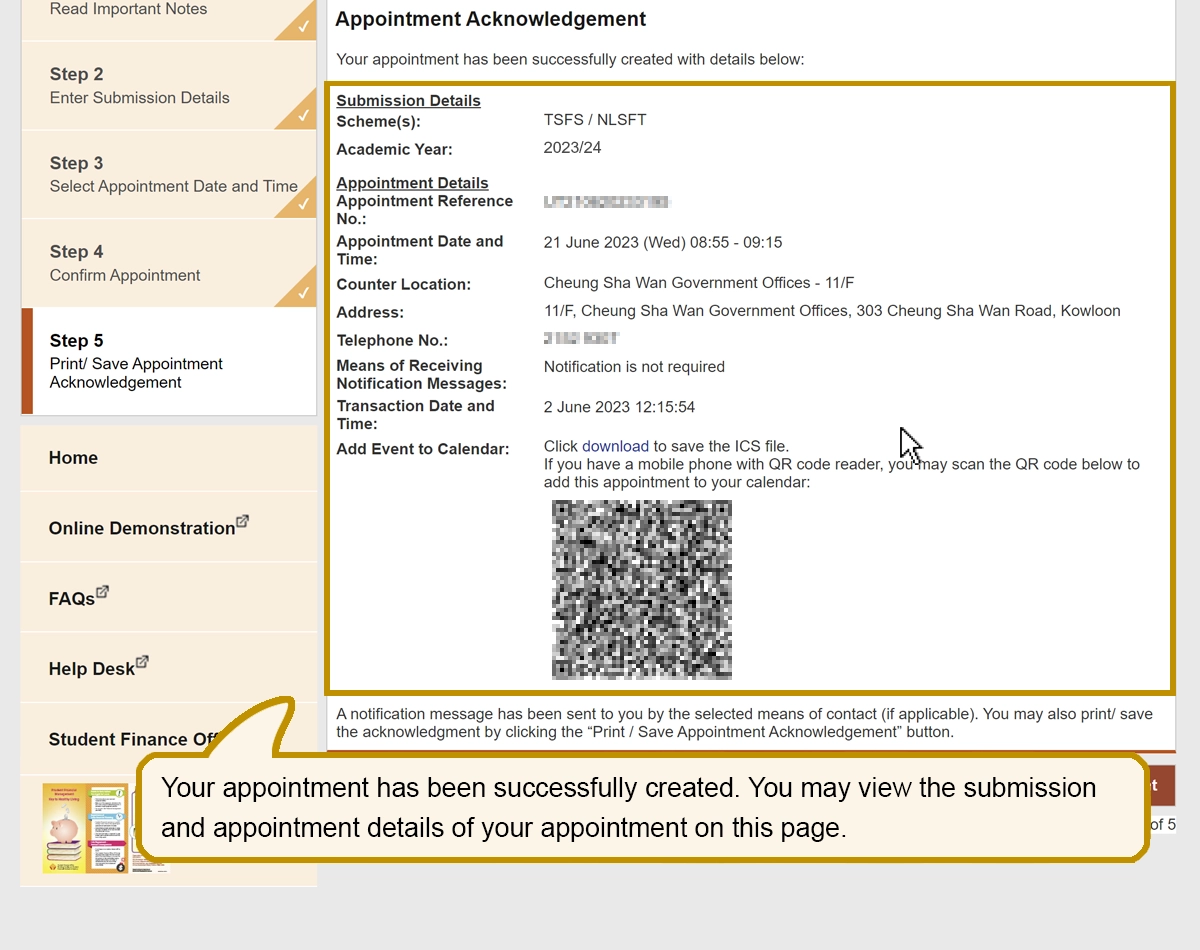The width and height of the screenshot is (1200, 950).
Task: Click the address ending Cheung Sha Wan Road, Kowloon
Action: click(x=832, y=311)
